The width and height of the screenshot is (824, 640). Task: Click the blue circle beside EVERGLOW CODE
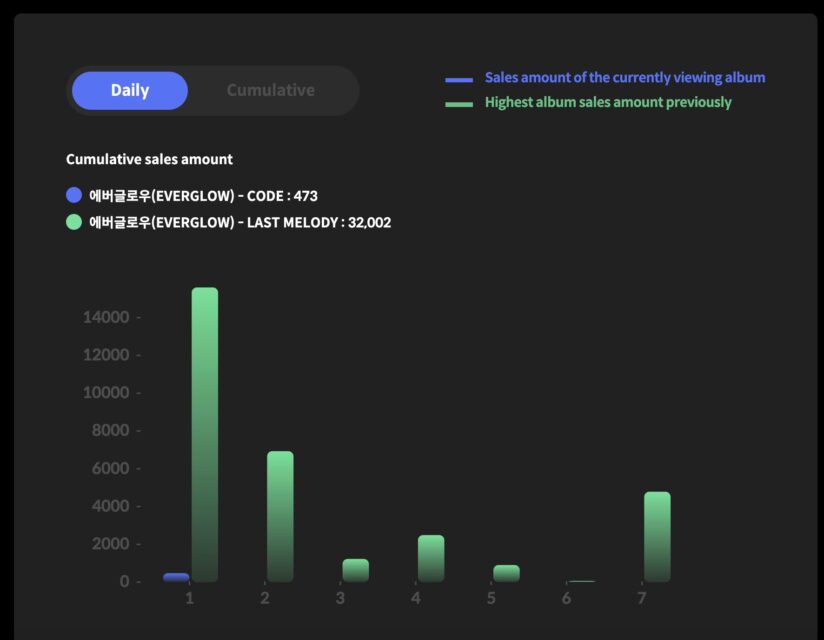tap(74, 196)
